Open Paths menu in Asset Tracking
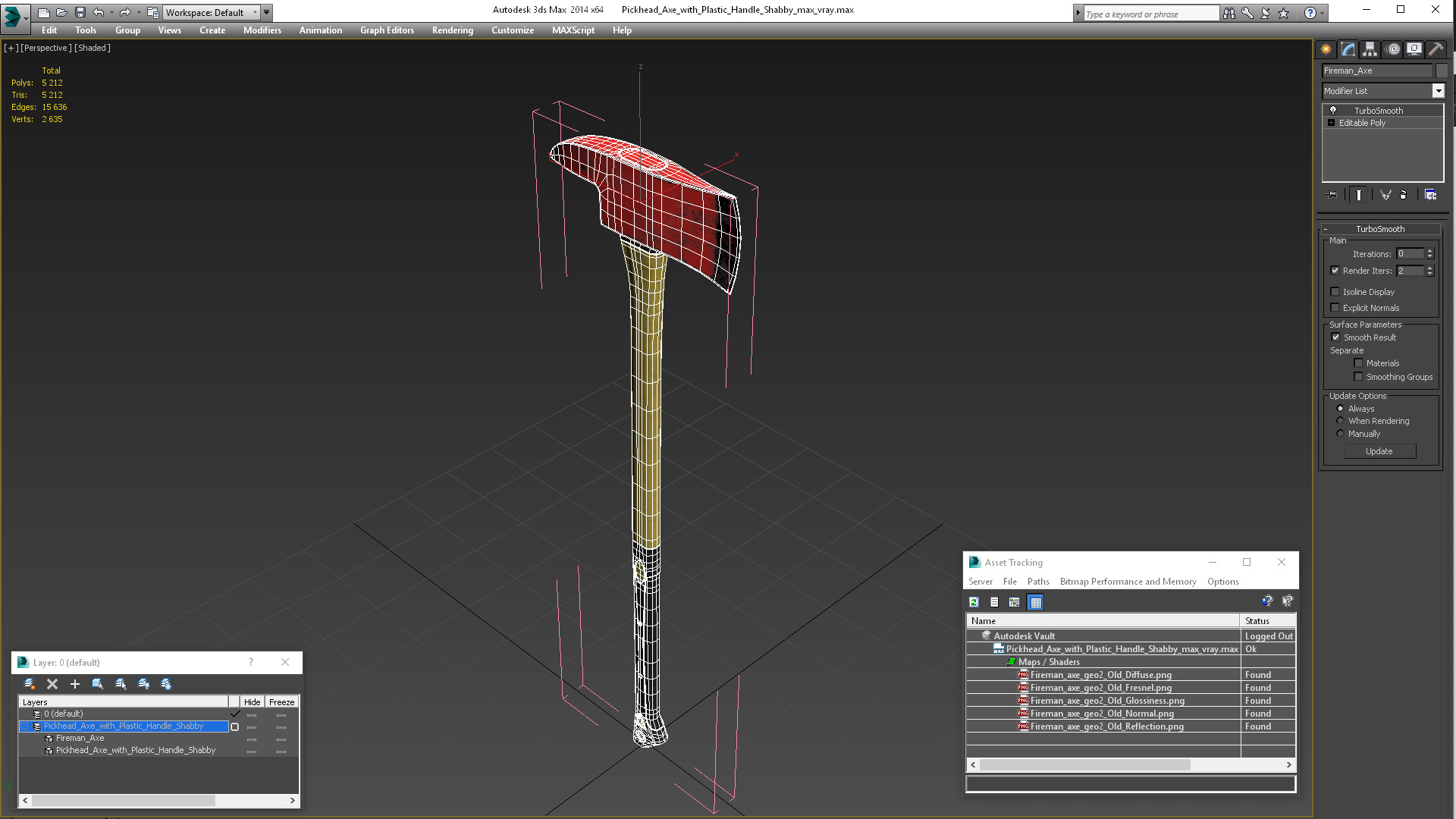 tap(1038, 582)
